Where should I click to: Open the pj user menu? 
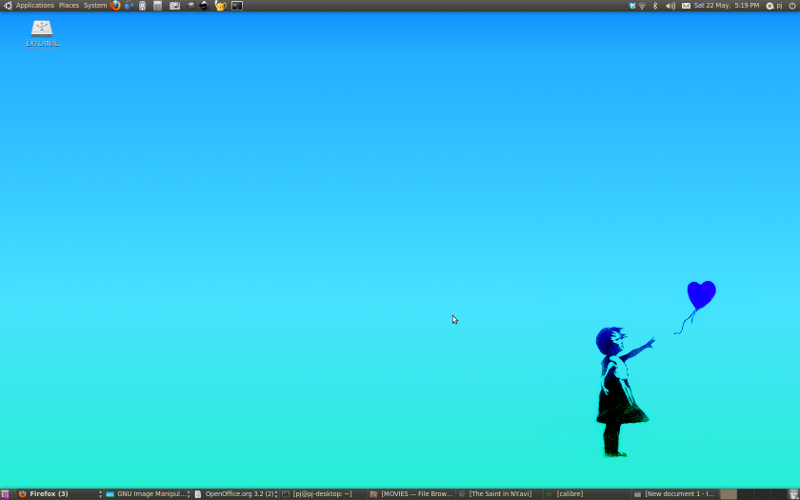coord(774,6)
